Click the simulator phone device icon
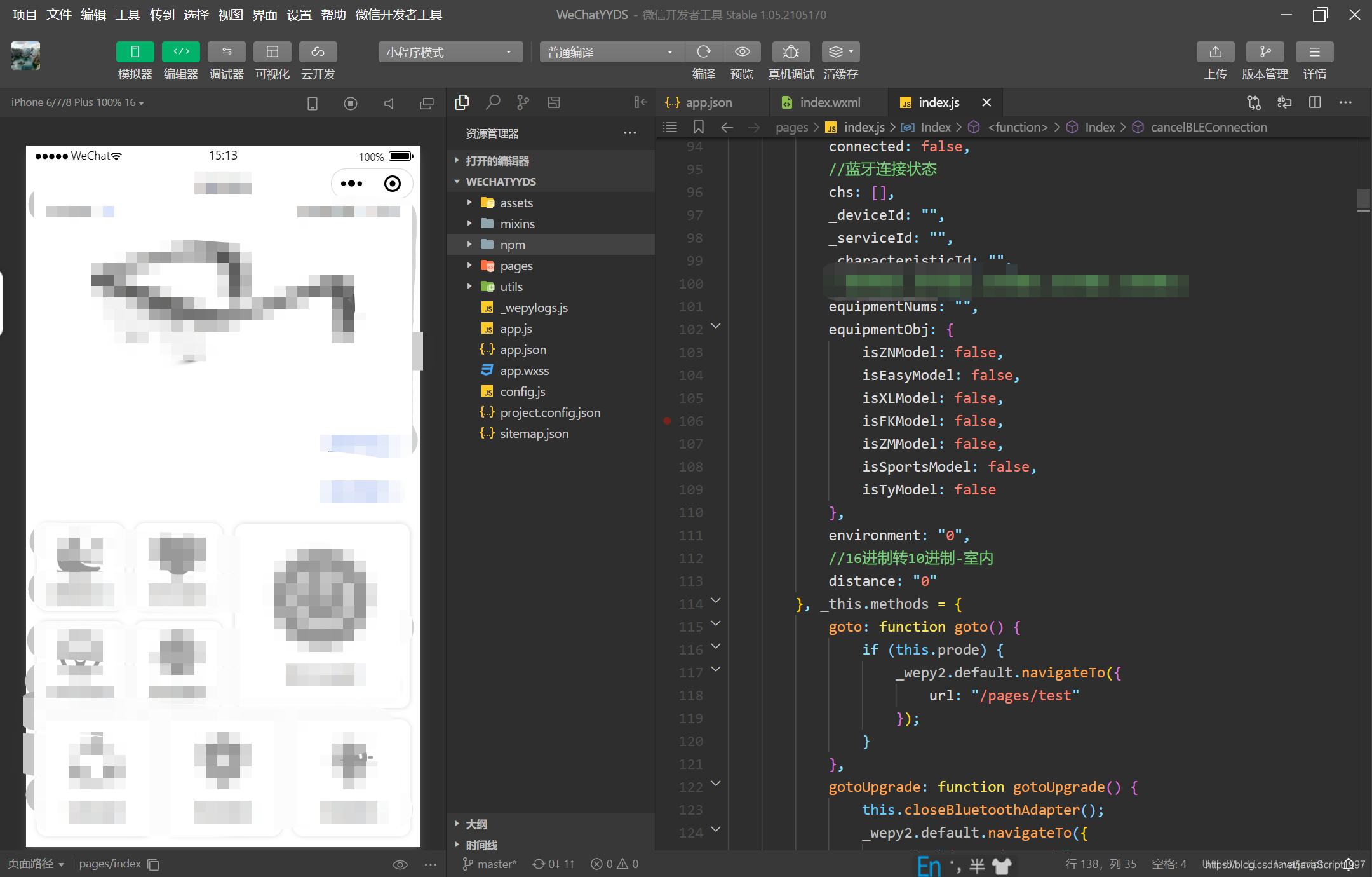This screenshot has height=877, width=1372. point(312,103)
